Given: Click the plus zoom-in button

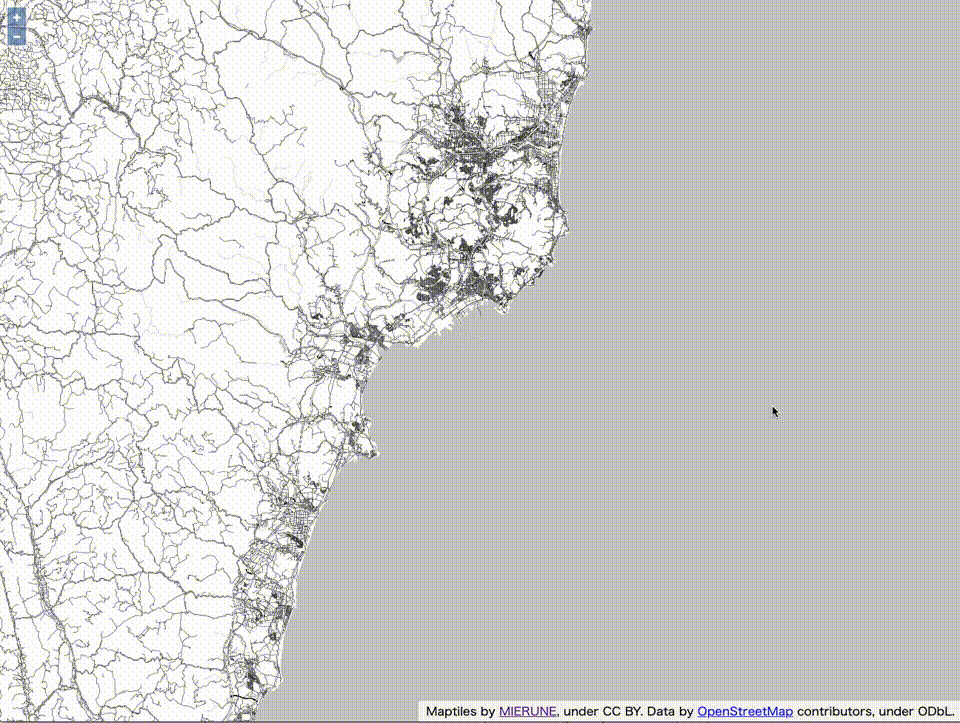Looking at the screenshot, I should point(17,17).
